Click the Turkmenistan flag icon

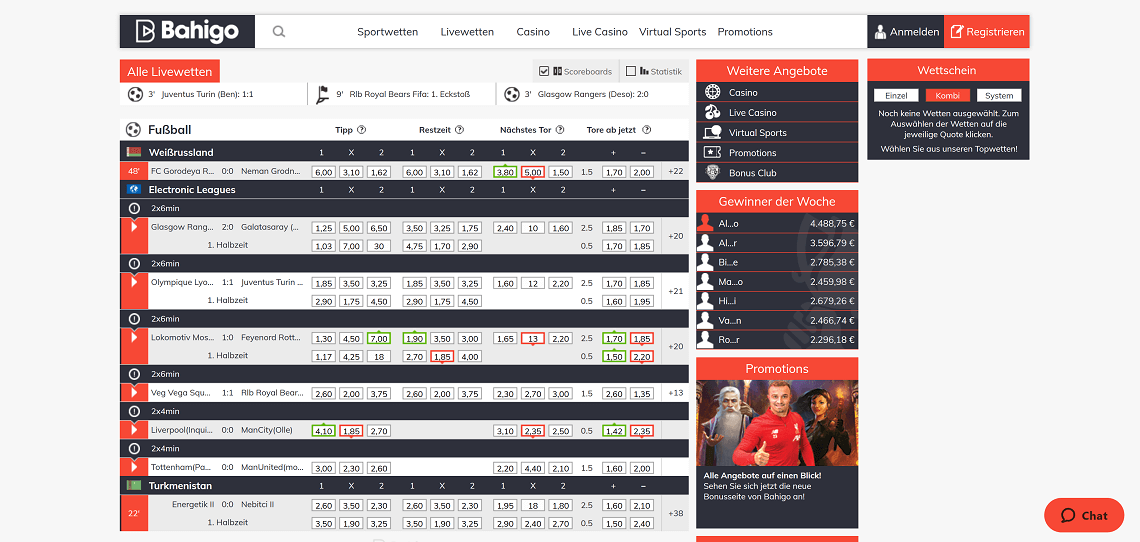tap(134, 485)
